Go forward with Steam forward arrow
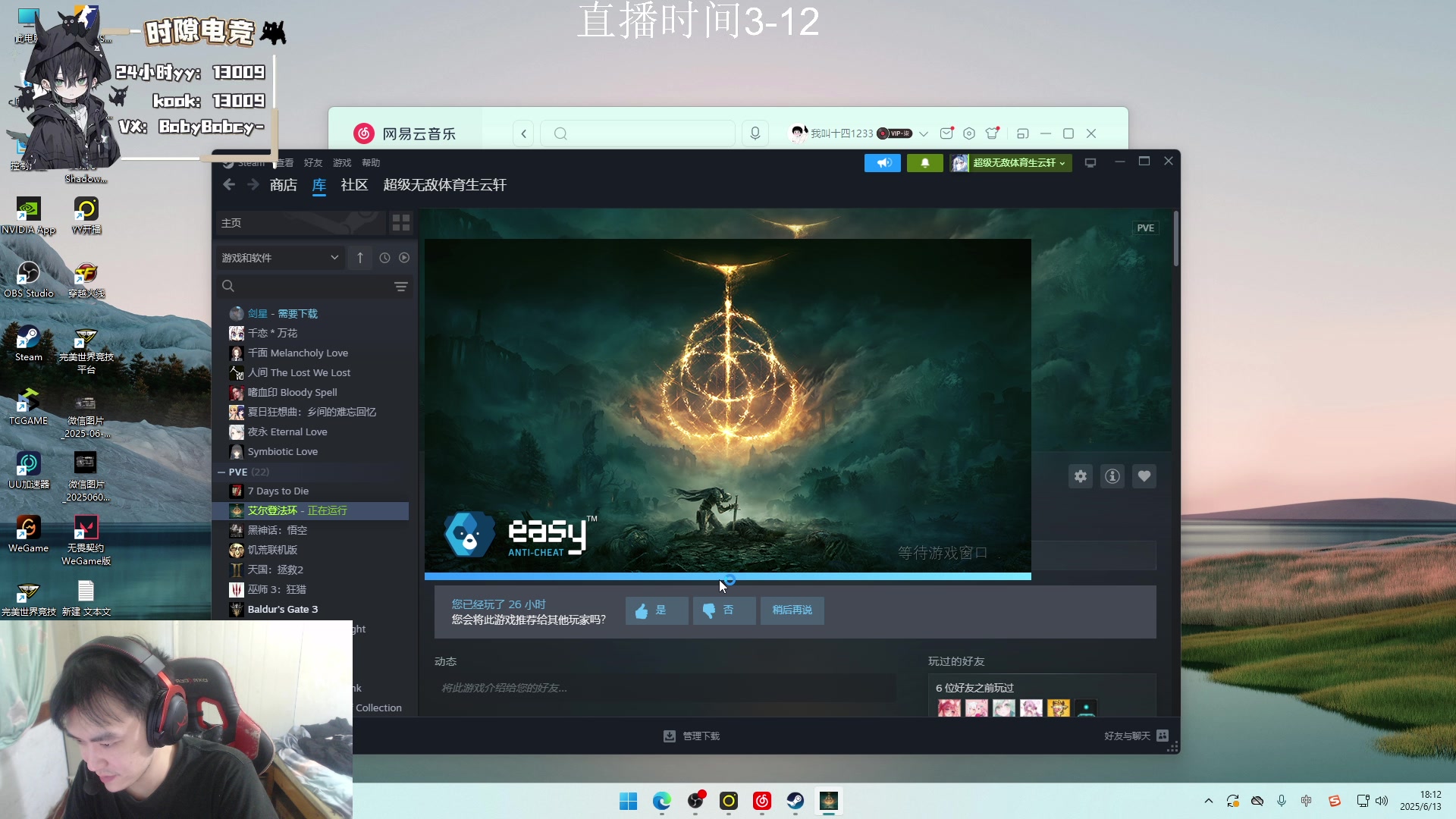 pos(253,184)
